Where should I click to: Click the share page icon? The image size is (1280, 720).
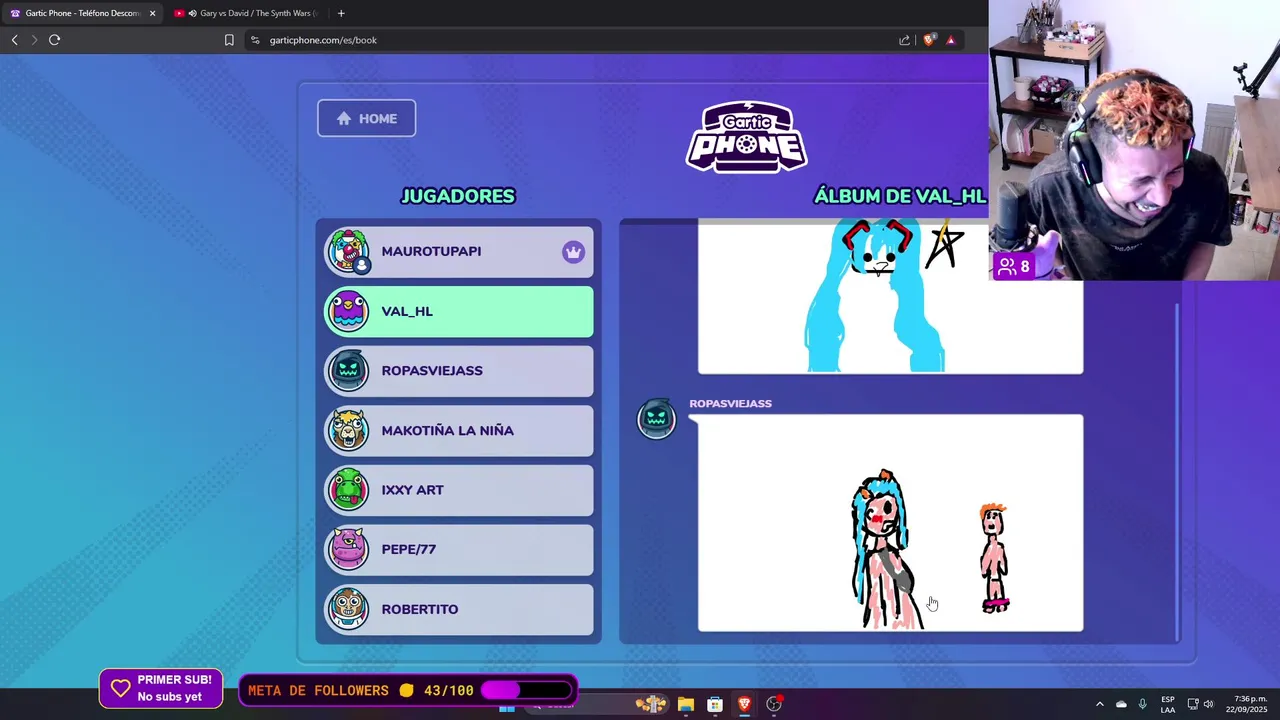pos(905,40)
